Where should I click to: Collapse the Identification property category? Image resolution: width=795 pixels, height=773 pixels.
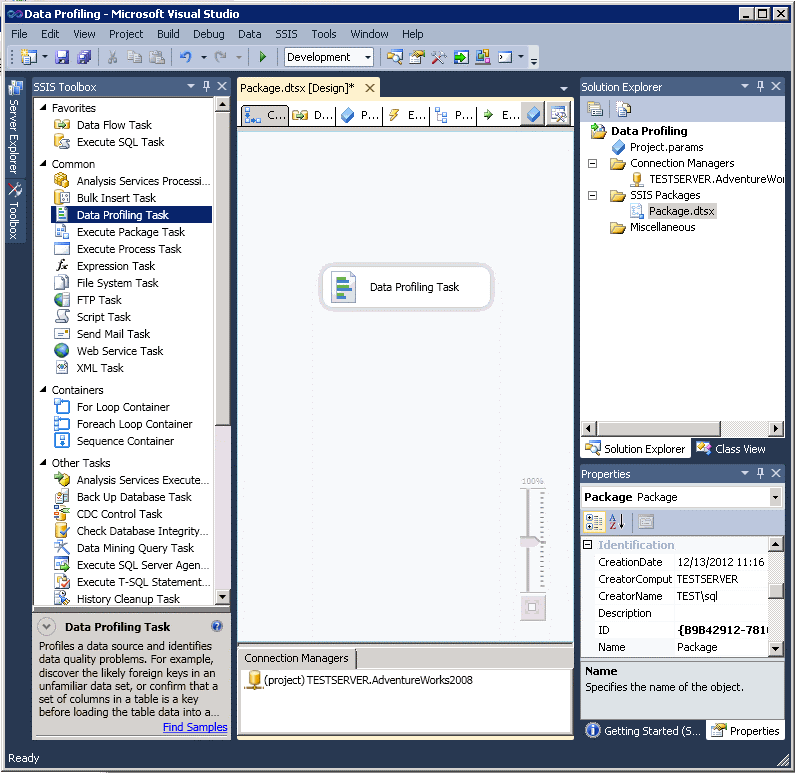pos(588,545)
